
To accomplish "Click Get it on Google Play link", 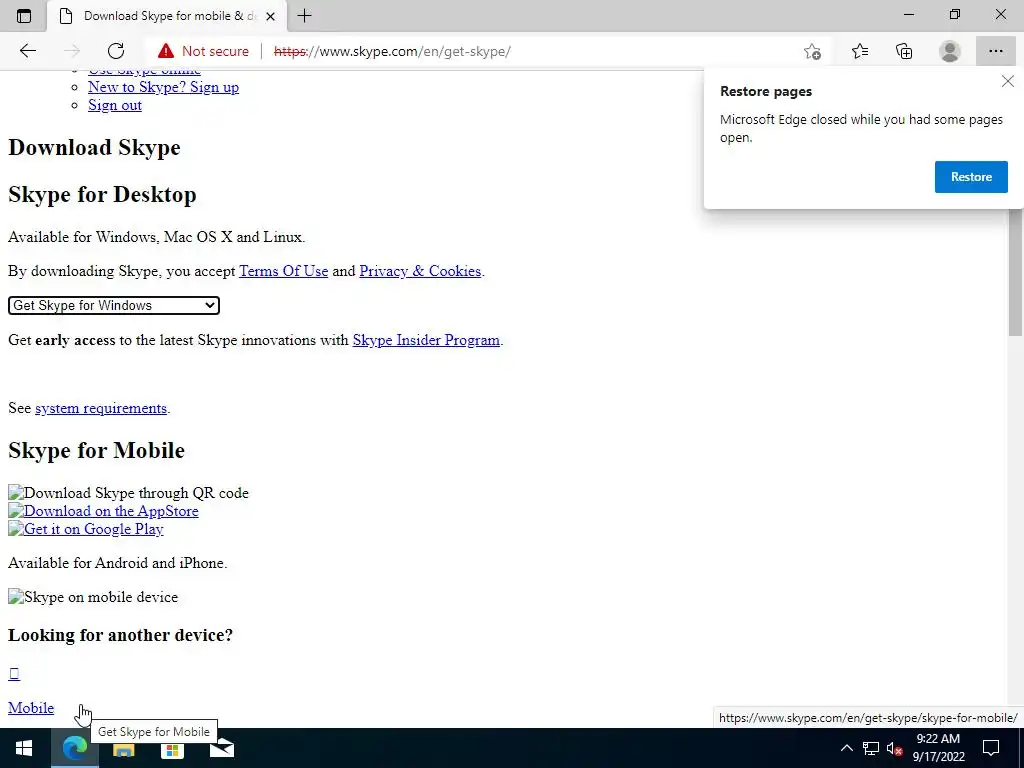I will tap(86, 529).
